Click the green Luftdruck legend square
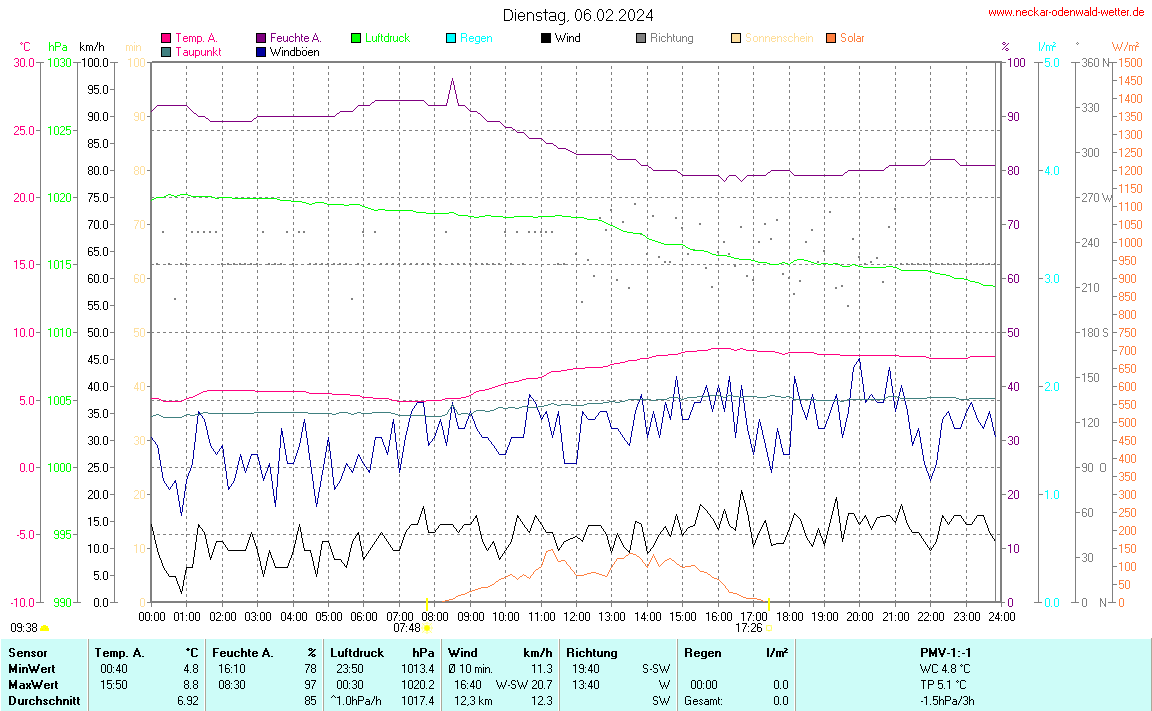This screenshot has height=711, width=1152. tap(356, 38)
